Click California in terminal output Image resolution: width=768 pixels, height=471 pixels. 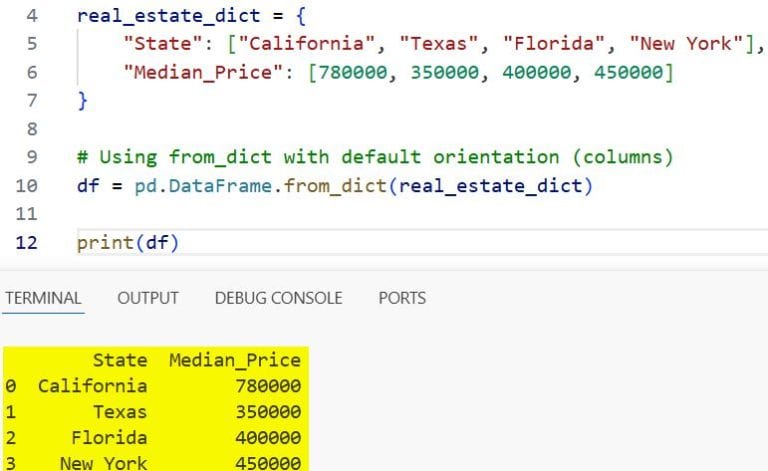93,386
